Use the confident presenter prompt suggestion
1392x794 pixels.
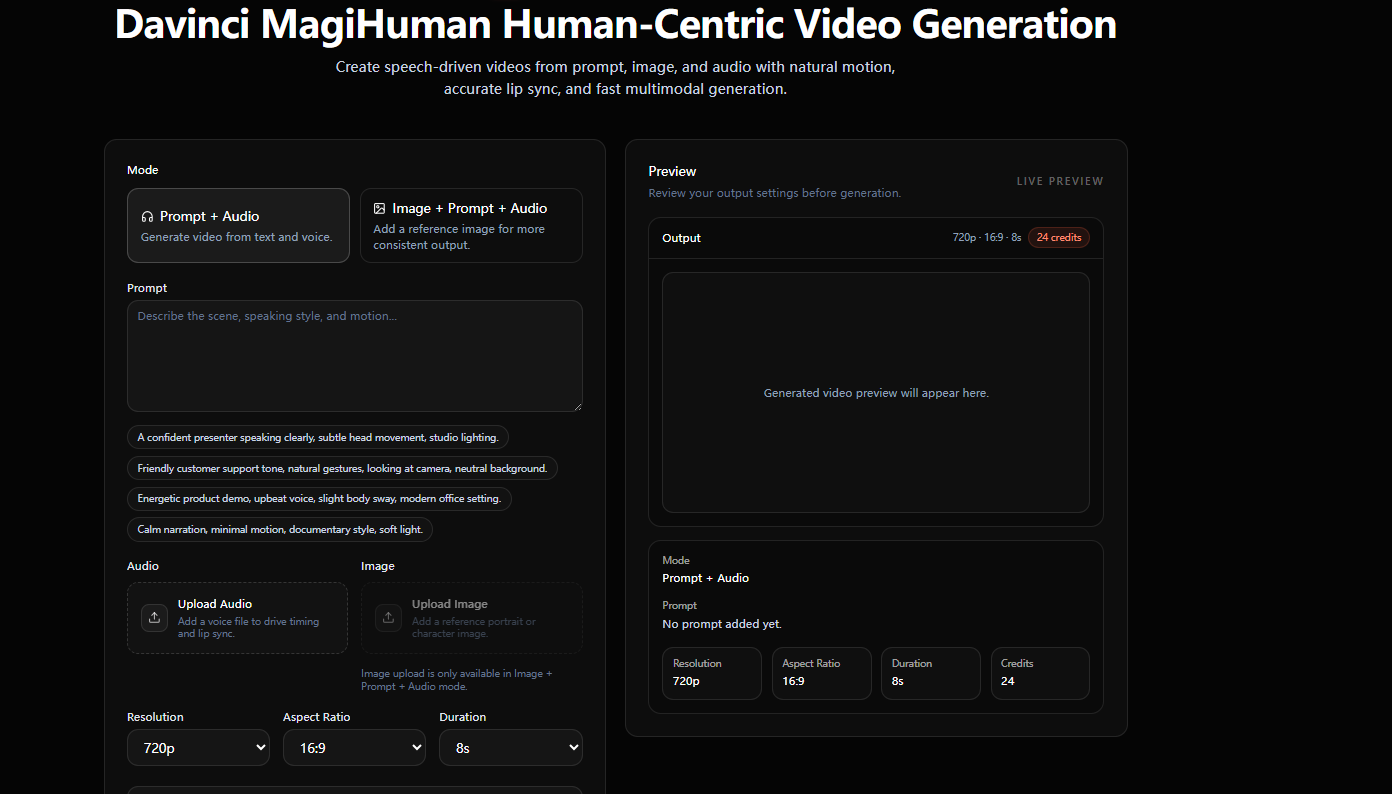[x=318, y=437]
